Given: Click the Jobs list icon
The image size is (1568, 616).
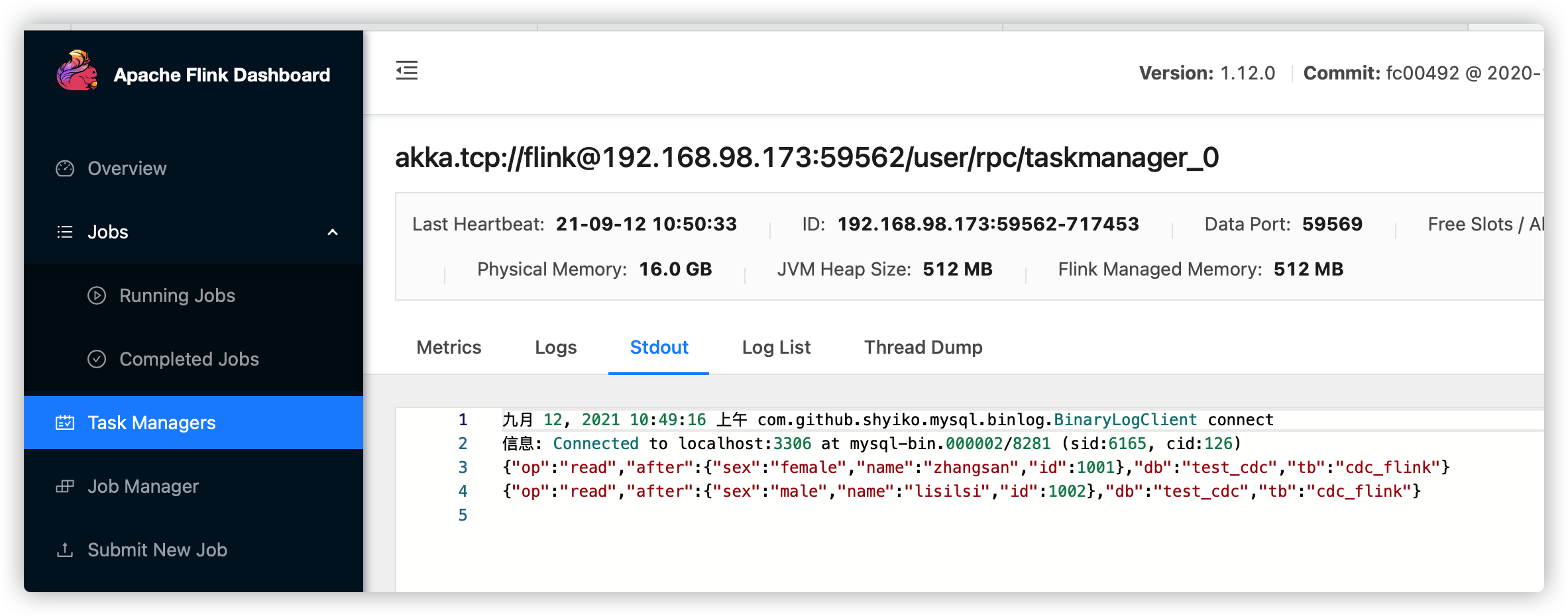Looking at the screenshot, I should (65, 232).
